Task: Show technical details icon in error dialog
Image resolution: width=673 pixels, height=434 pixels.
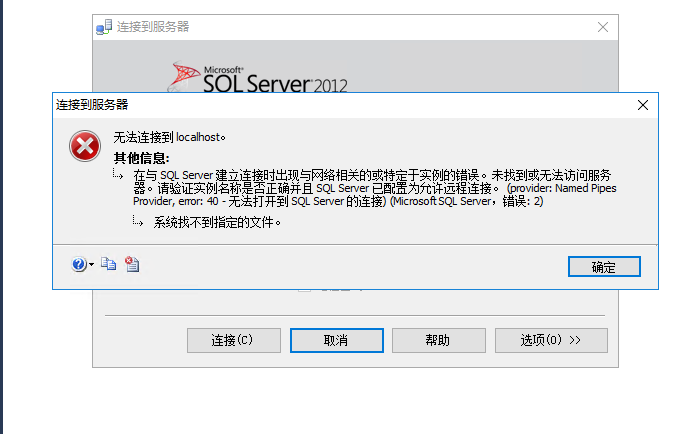Action: pos(131,265)
